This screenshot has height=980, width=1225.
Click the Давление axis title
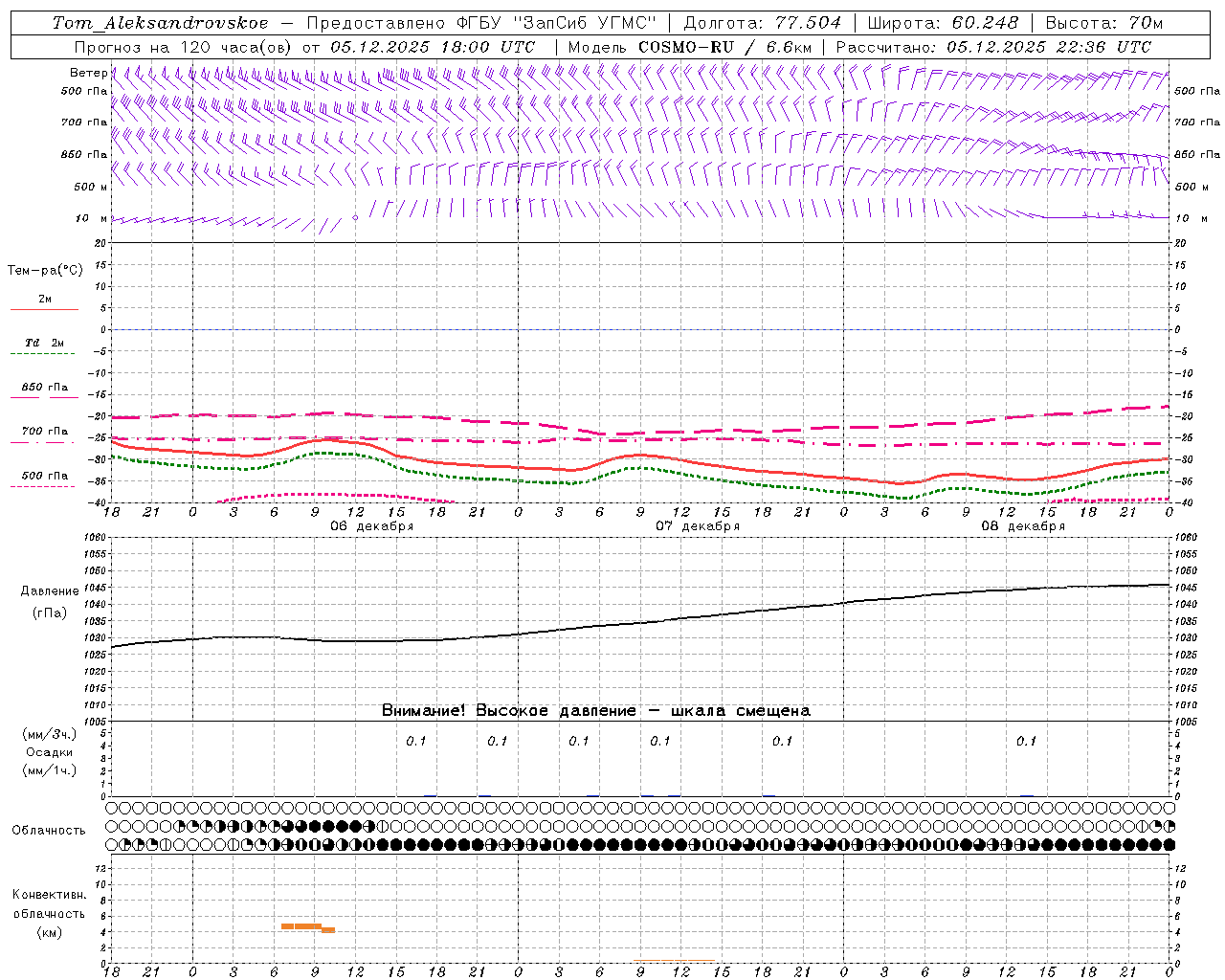[x=50, y=590]
